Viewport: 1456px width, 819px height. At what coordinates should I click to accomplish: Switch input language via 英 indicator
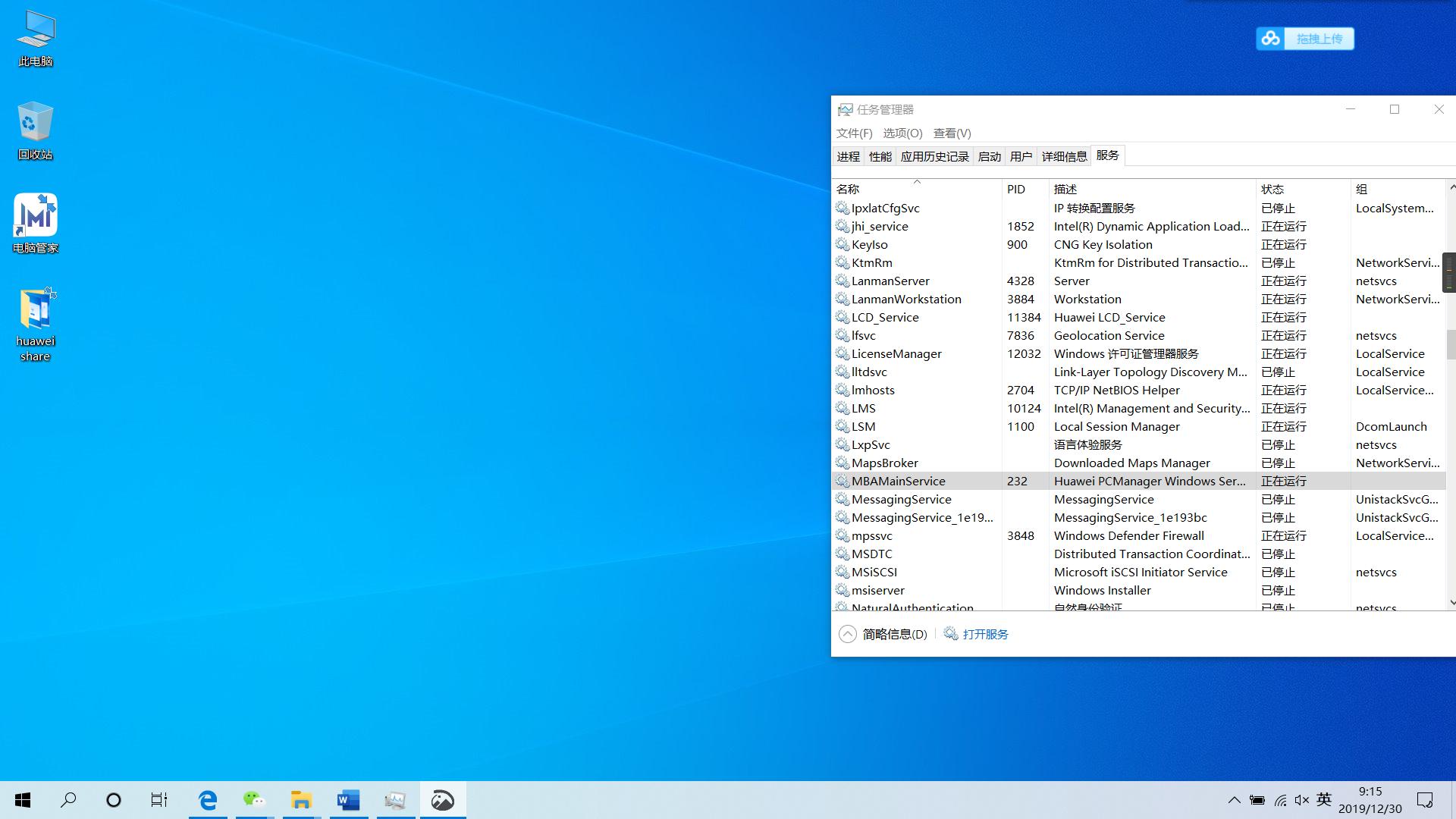tap(1324, 799)
